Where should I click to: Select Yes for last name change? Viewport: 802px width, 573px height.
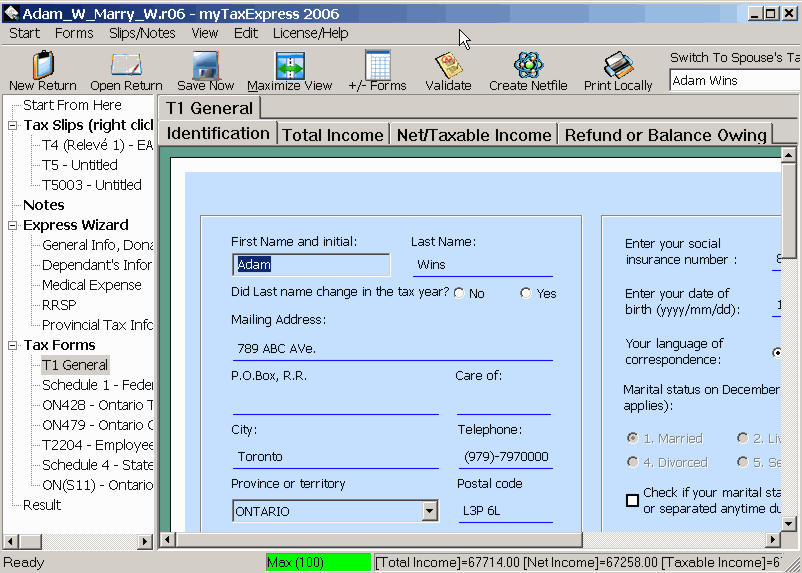coord(526,293)
